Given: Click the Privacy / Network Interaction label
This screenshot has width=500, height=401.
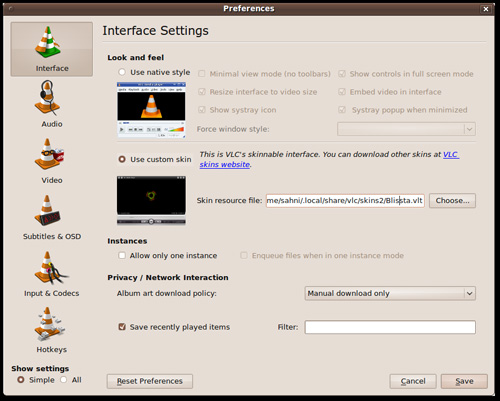Looking at the screenshot, I should (168, 277).
